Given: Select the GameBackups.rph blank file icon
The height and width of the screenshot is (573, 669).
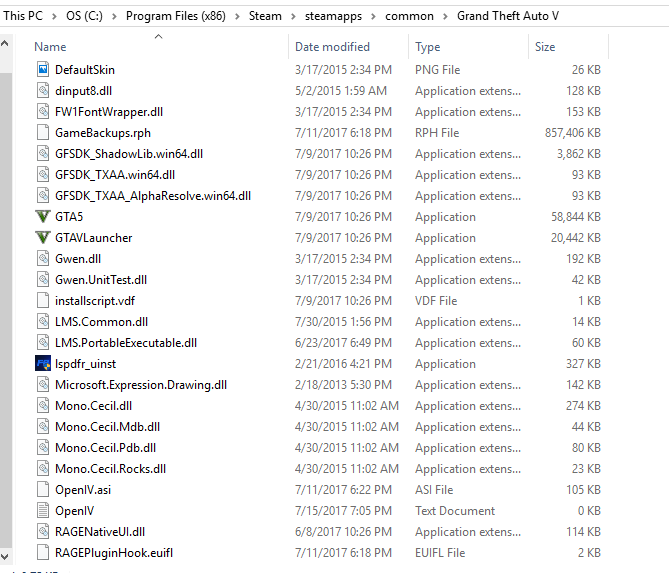Looking at the screenshot, I should click(43, 132).
